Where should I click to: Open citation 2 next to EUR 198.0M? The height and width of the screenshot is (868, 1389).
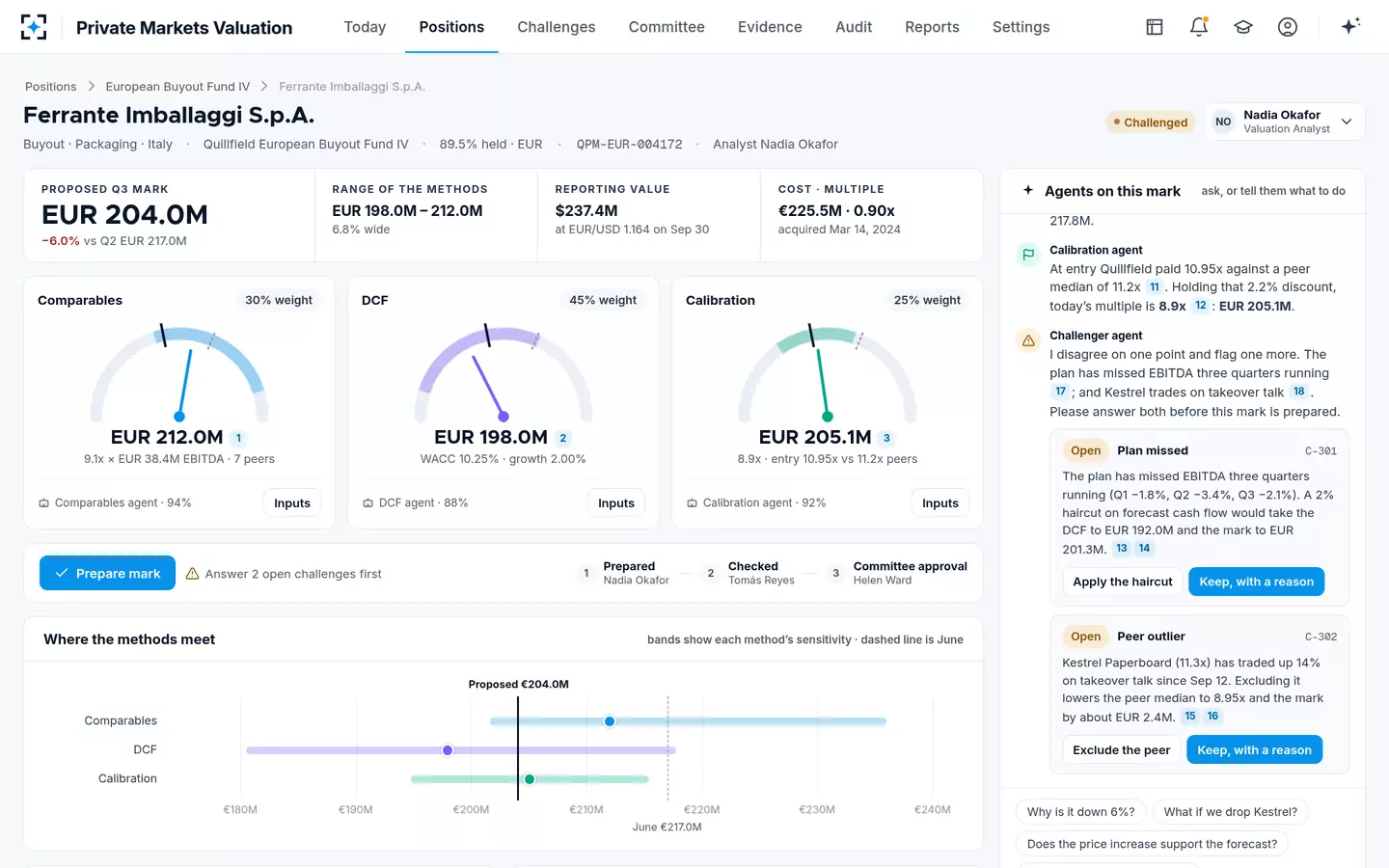563,438
